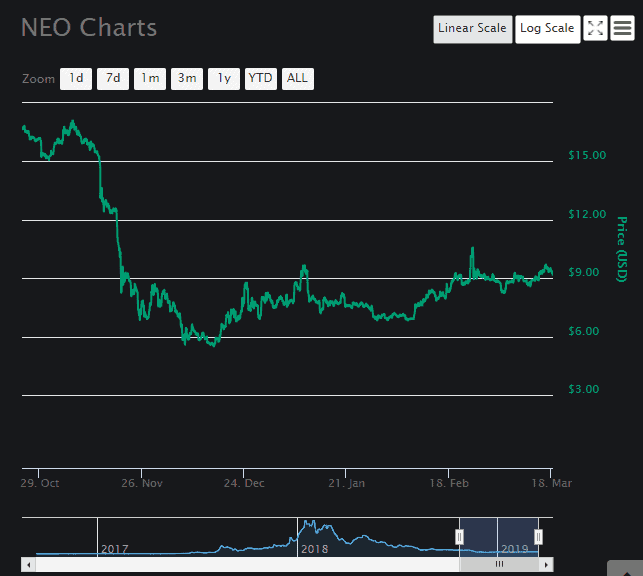Image resolution: width=643 pixels, height=576 pixels.
Task: Click the $6.00 axis label
Action: [x=584, y=331]
